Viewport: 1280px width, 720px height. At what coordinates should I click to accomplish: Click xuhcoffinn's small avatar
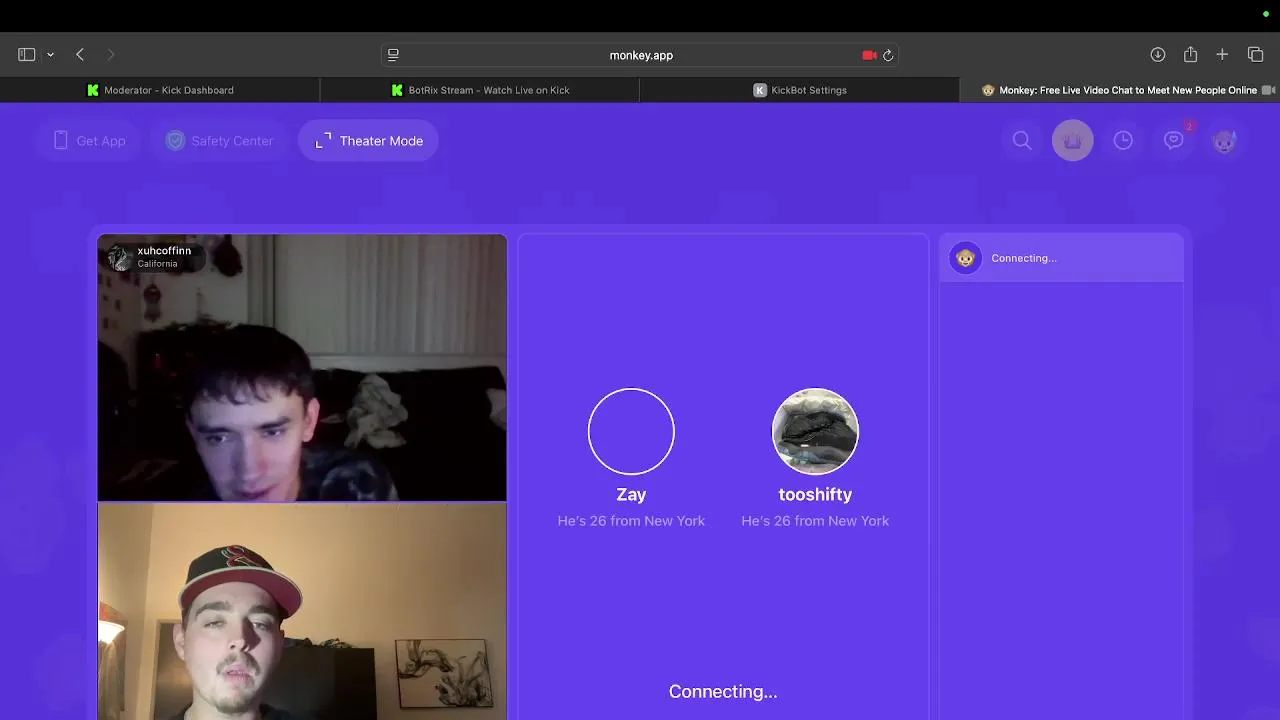pyautogui.click(x=120, y=258)
